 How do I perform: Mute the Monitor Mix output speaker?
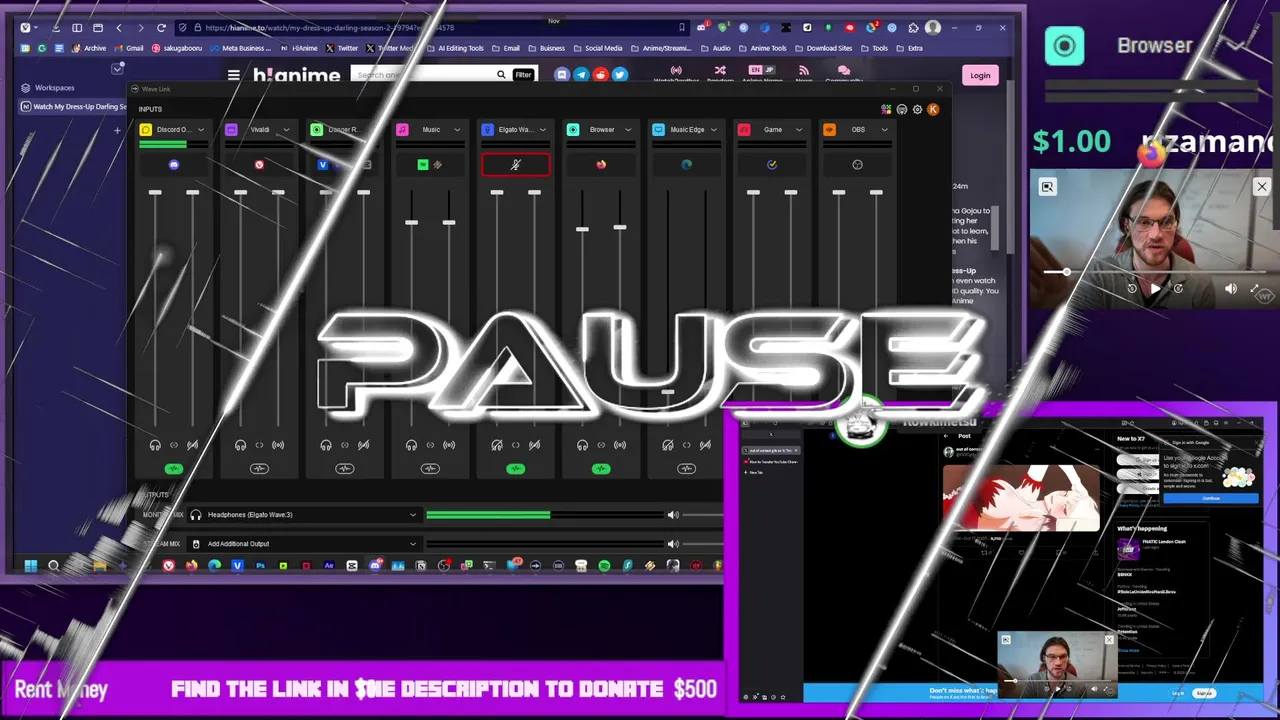click(x=673, y=515)
